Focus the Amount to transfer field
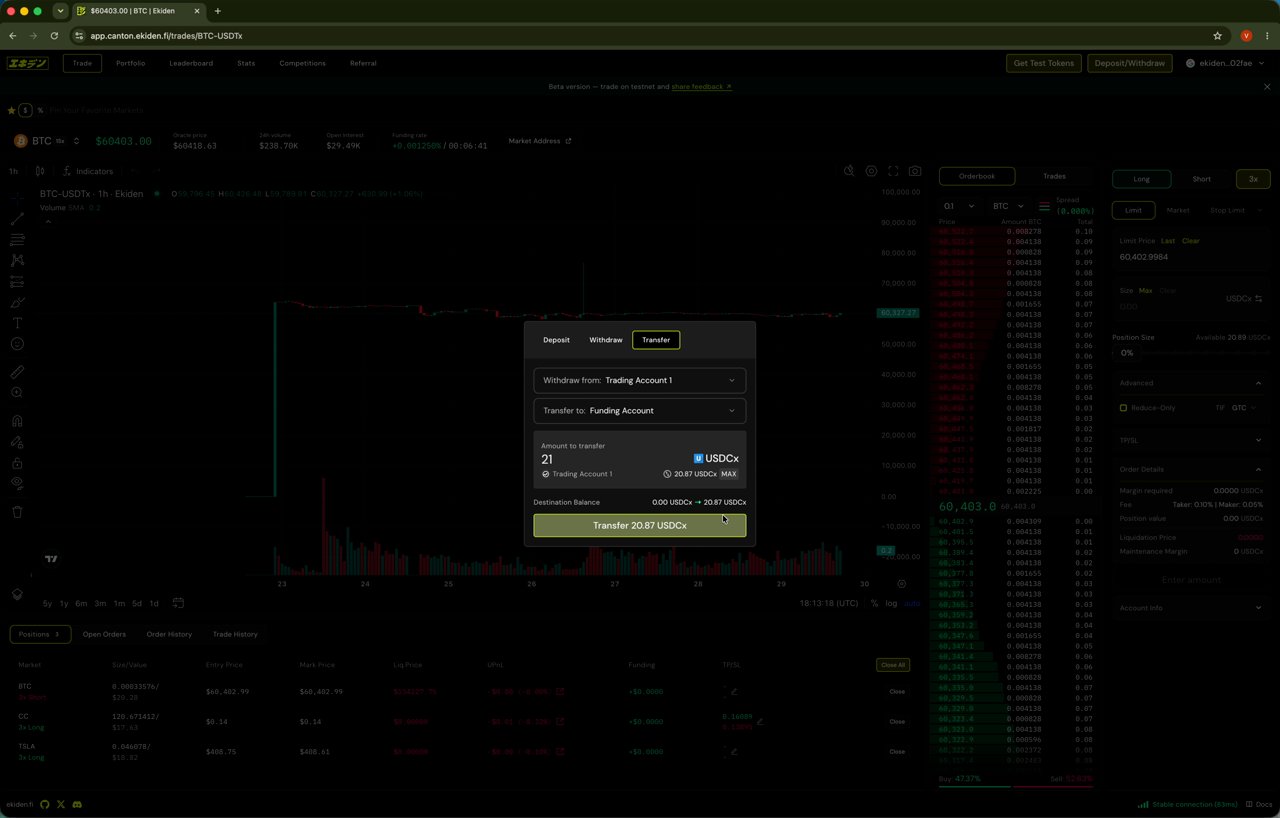The height and width of the screenshot is (818, 1280). point(608,459)
